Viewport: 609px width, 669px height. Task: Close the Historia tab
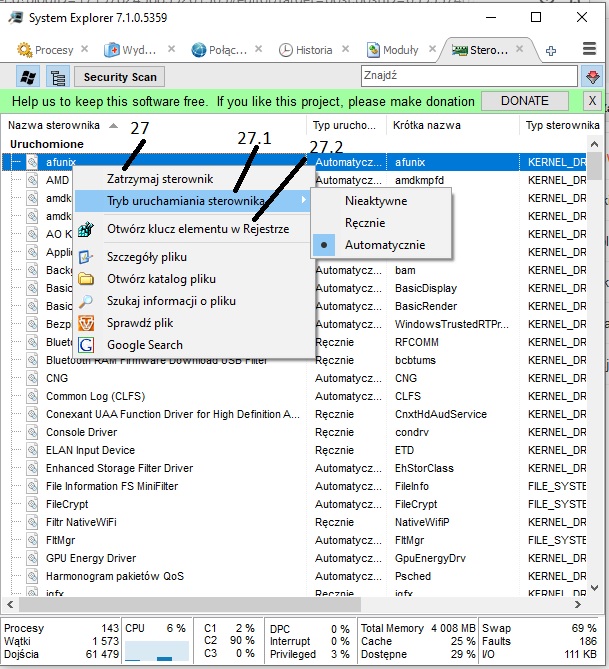tap(346, 49)
